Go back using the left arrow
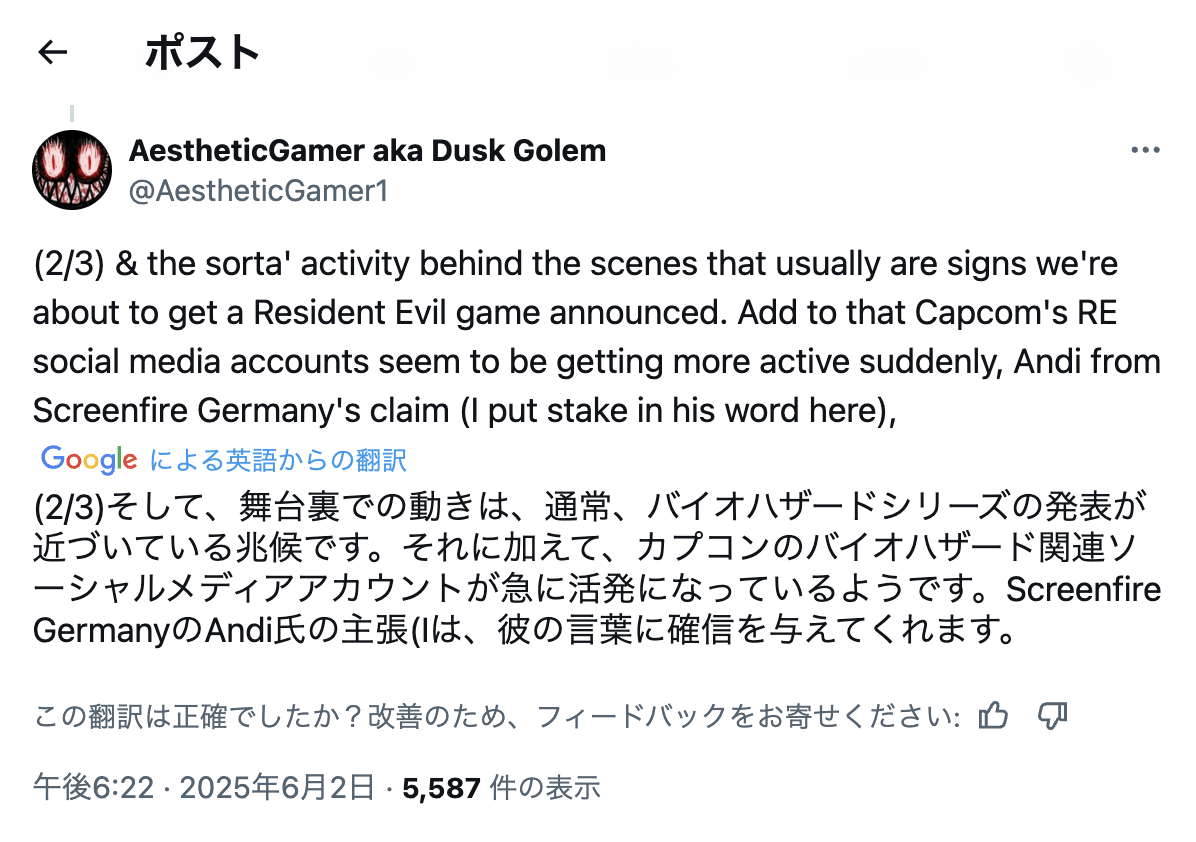This screenshot has width=1196, height=842. click(x=53, y=52)
